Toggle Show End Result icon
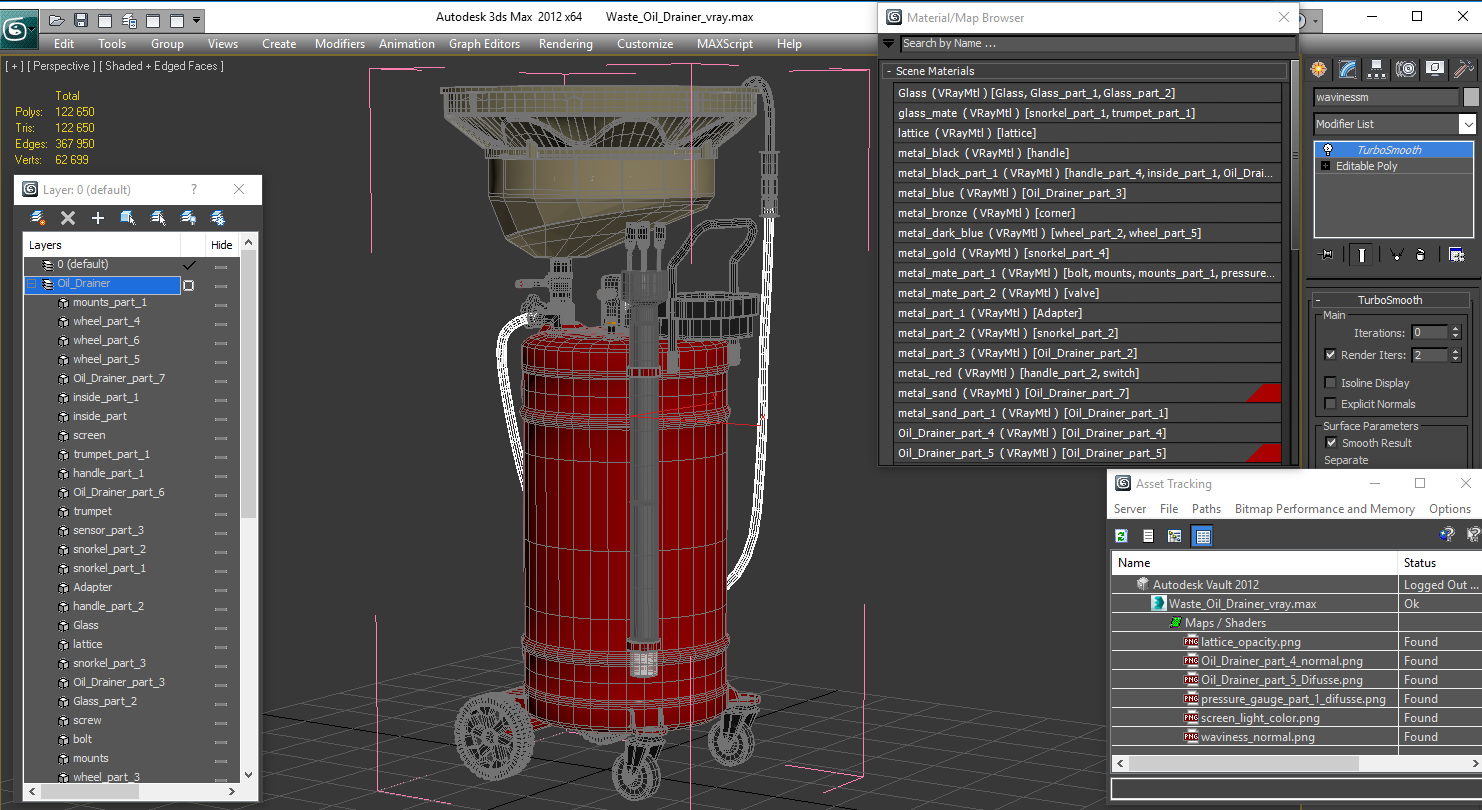Image resolution: width=1482 pixels, height=810 pixels. click(x=1362, y=254)
